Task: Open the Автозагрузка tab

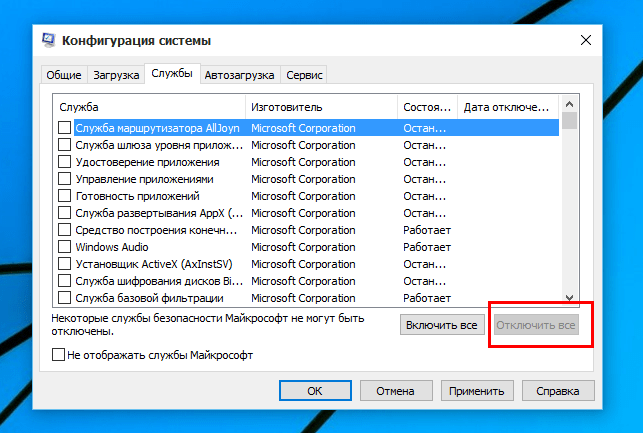Action: (239, 75)
